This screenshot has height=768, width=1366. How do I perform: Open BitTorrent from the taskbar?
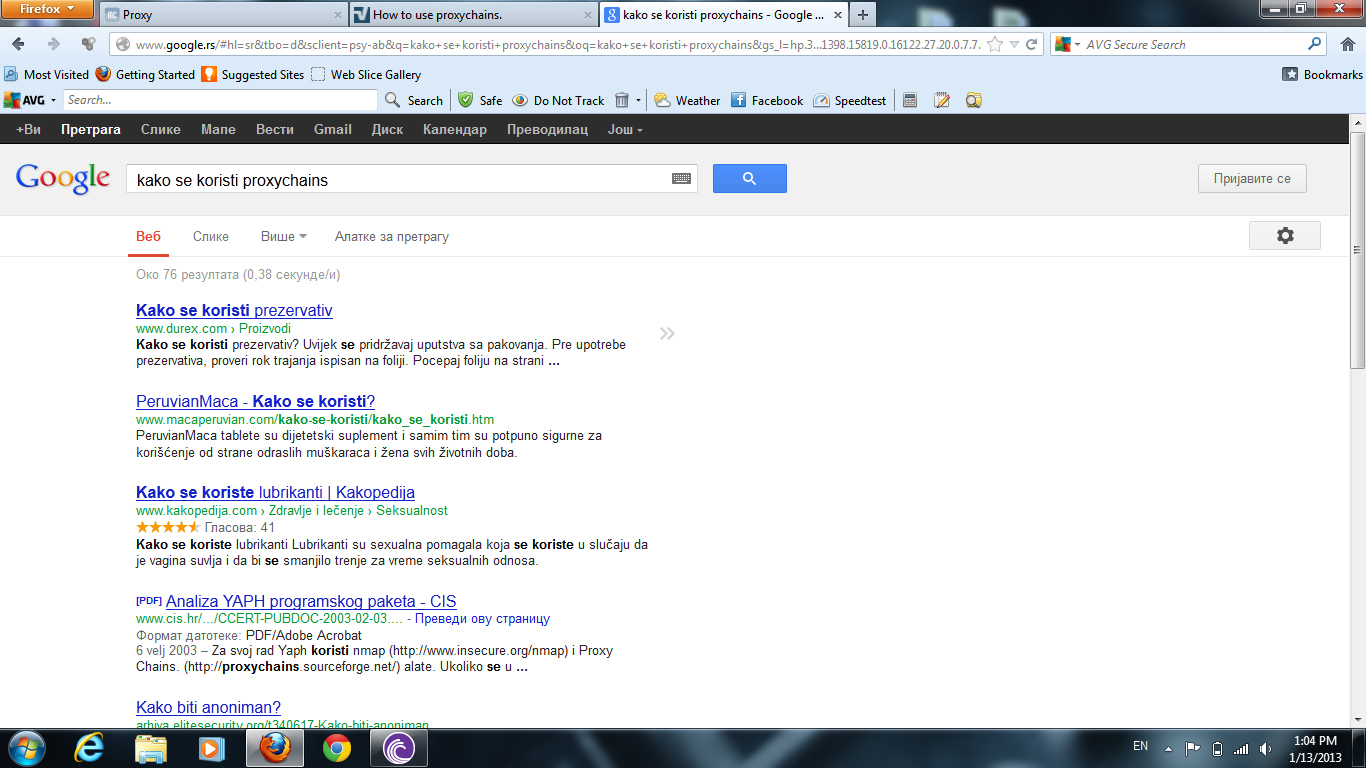398,748
